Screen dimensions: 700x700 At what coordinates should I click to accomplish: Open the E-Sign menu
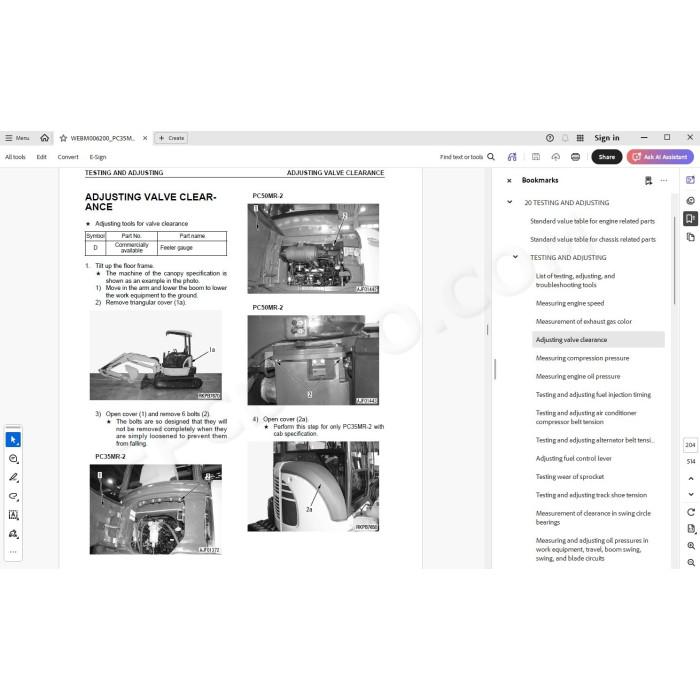(98, 157)
